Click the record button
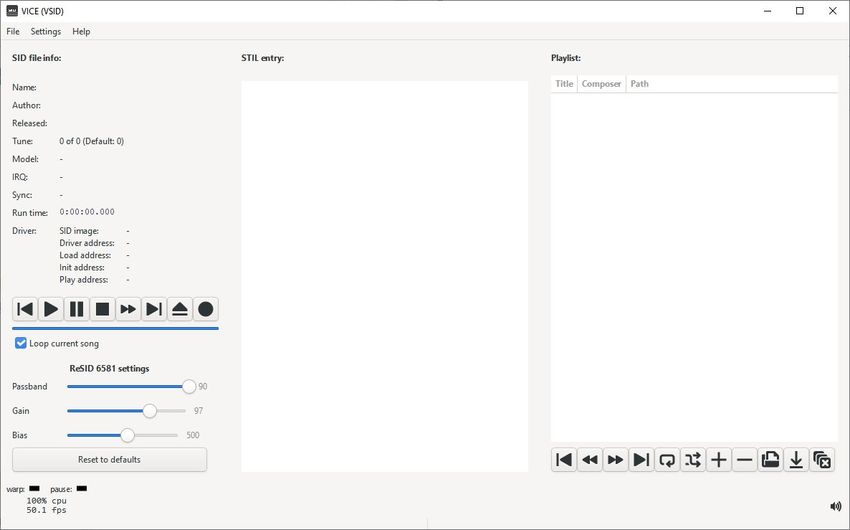Image resolution: width=850 pixels, height=530 pixels. pos(205,309)
